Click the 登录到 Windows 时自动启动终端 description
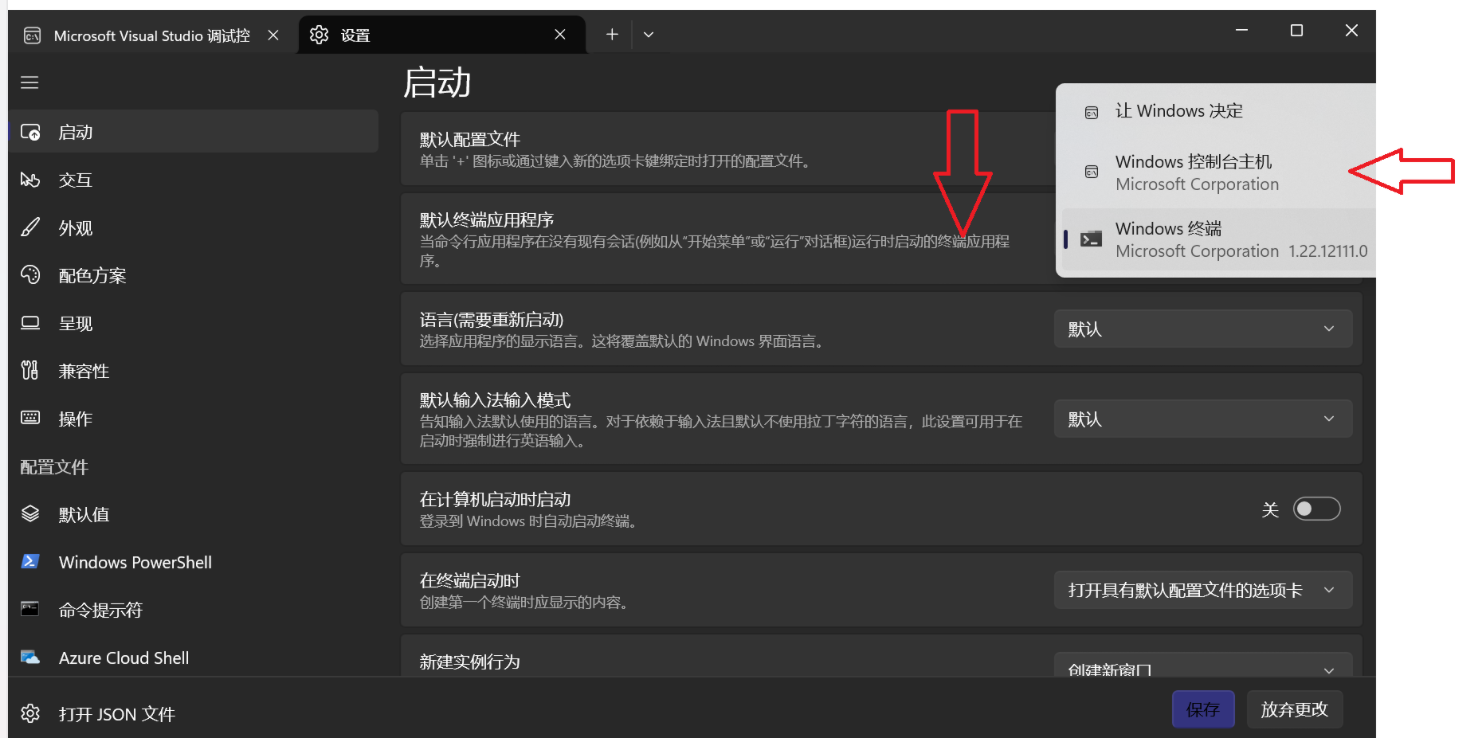1461x738 pixels. (x=529, y=521)
